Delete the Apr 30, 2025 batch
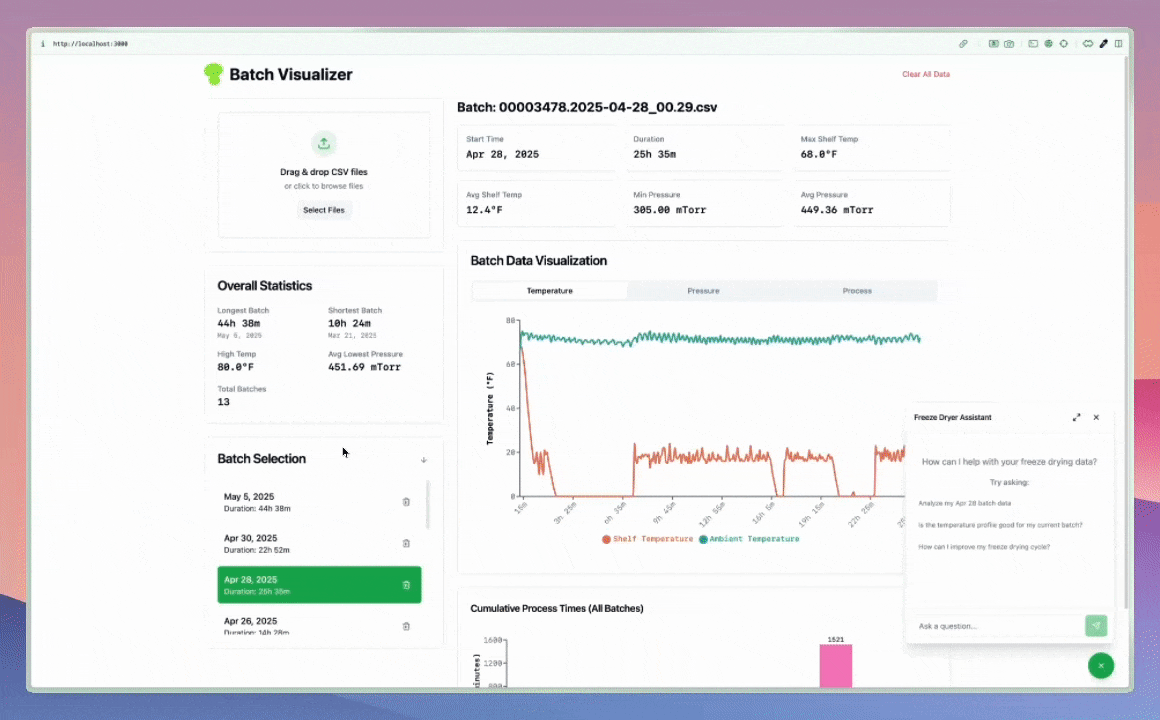This screenshot has width=1160, height=720. pos(406,543)
